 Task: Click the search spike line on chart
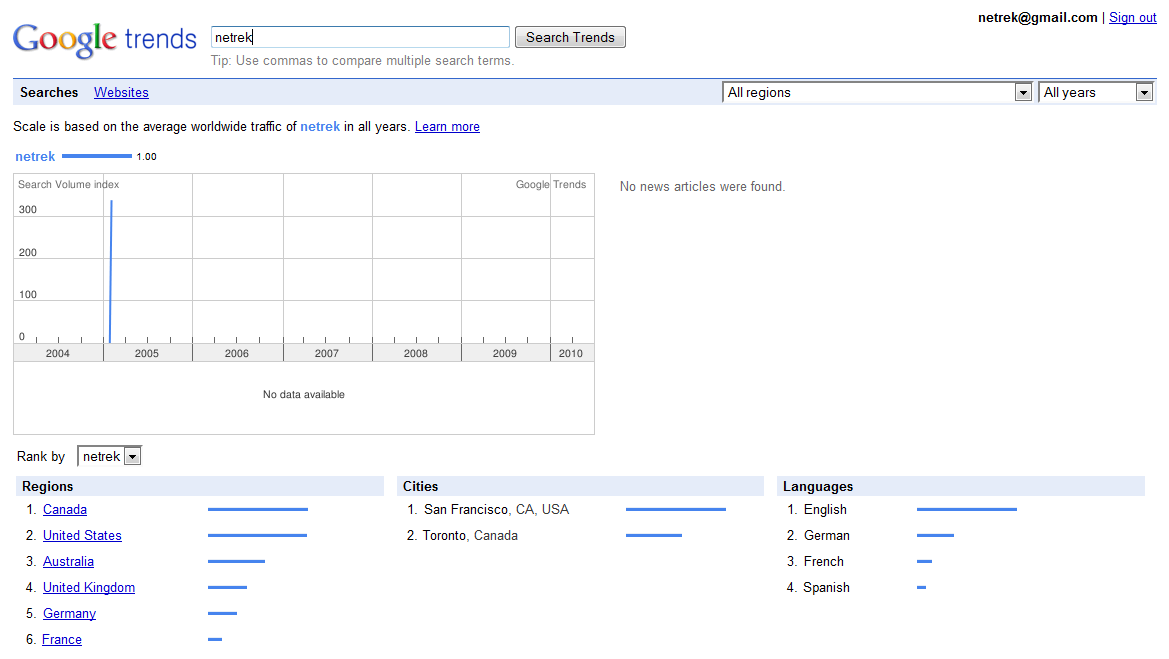pos(111,271)
